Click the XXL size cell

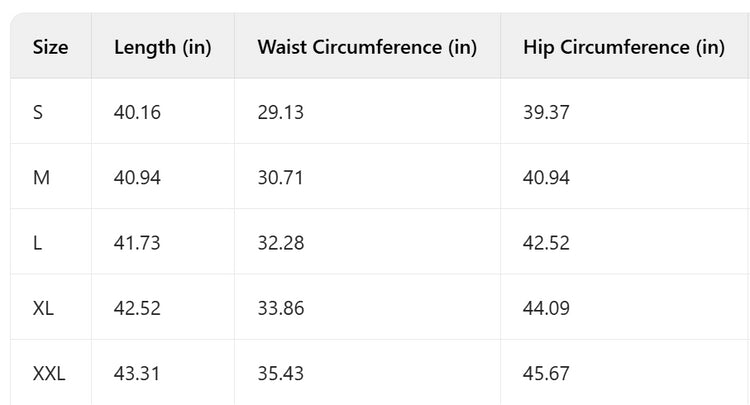click(51, 373)
